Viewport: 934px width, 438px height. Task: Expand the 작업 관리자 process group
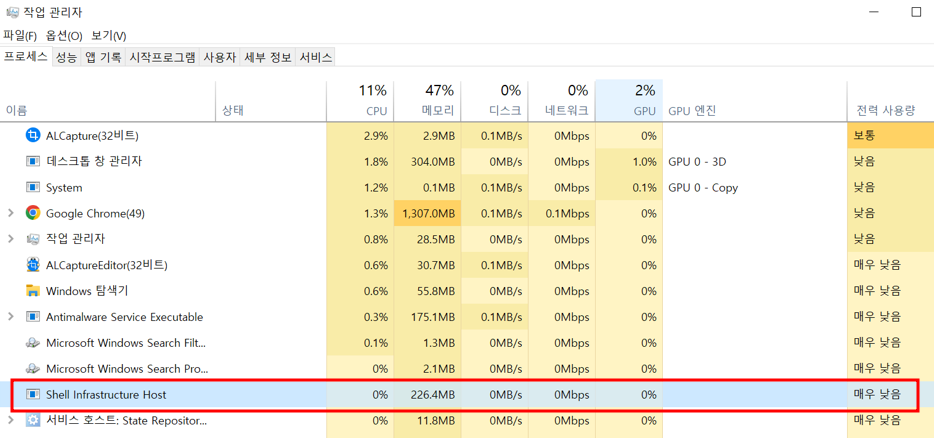10,239
